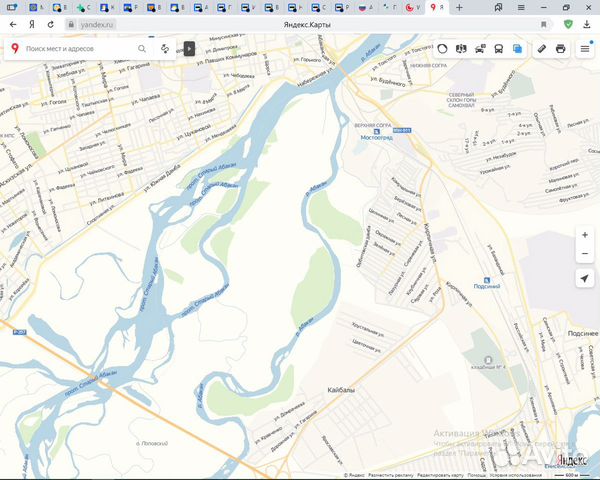Click the ул. Домрачева label
Screen dimensions: 600x480
(x=289, y=411)
